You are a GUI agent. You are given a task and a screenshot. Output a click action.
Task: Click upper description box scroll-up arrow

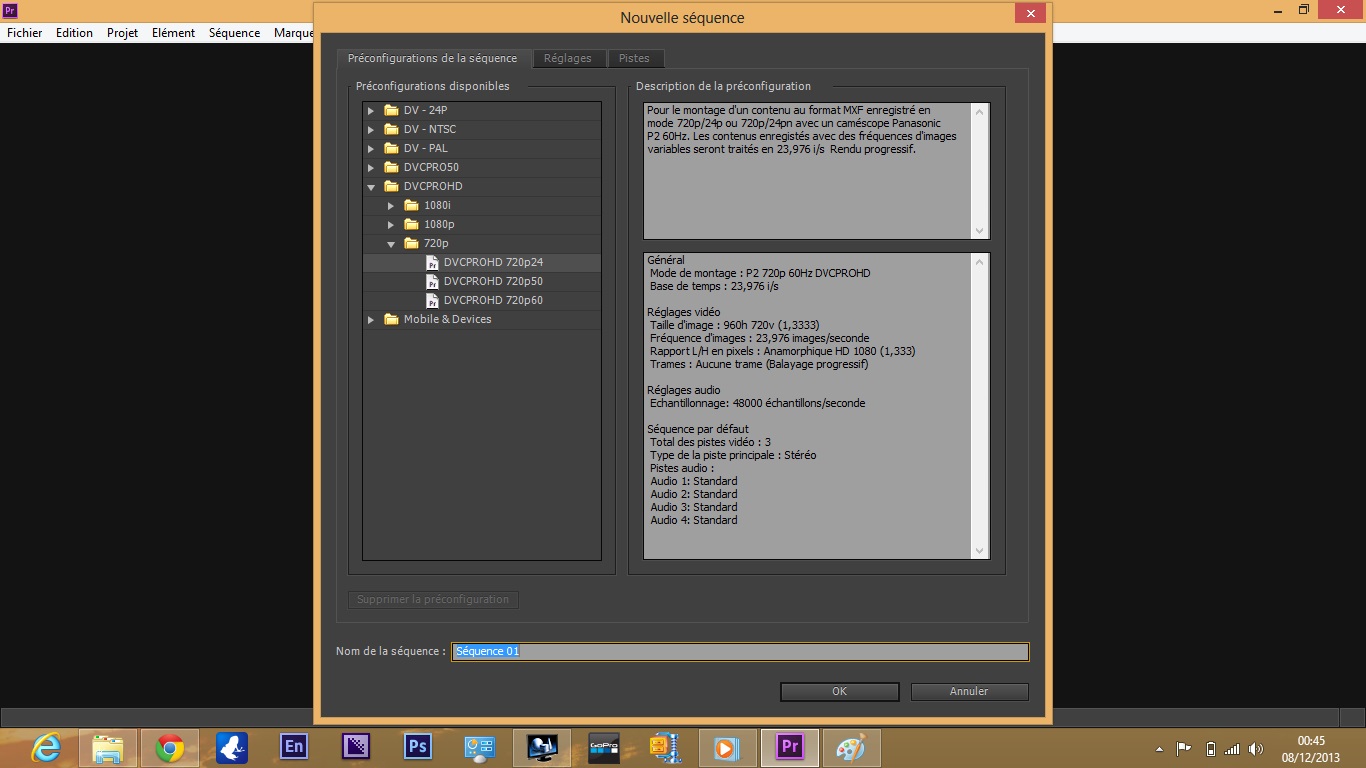point(979,112)
